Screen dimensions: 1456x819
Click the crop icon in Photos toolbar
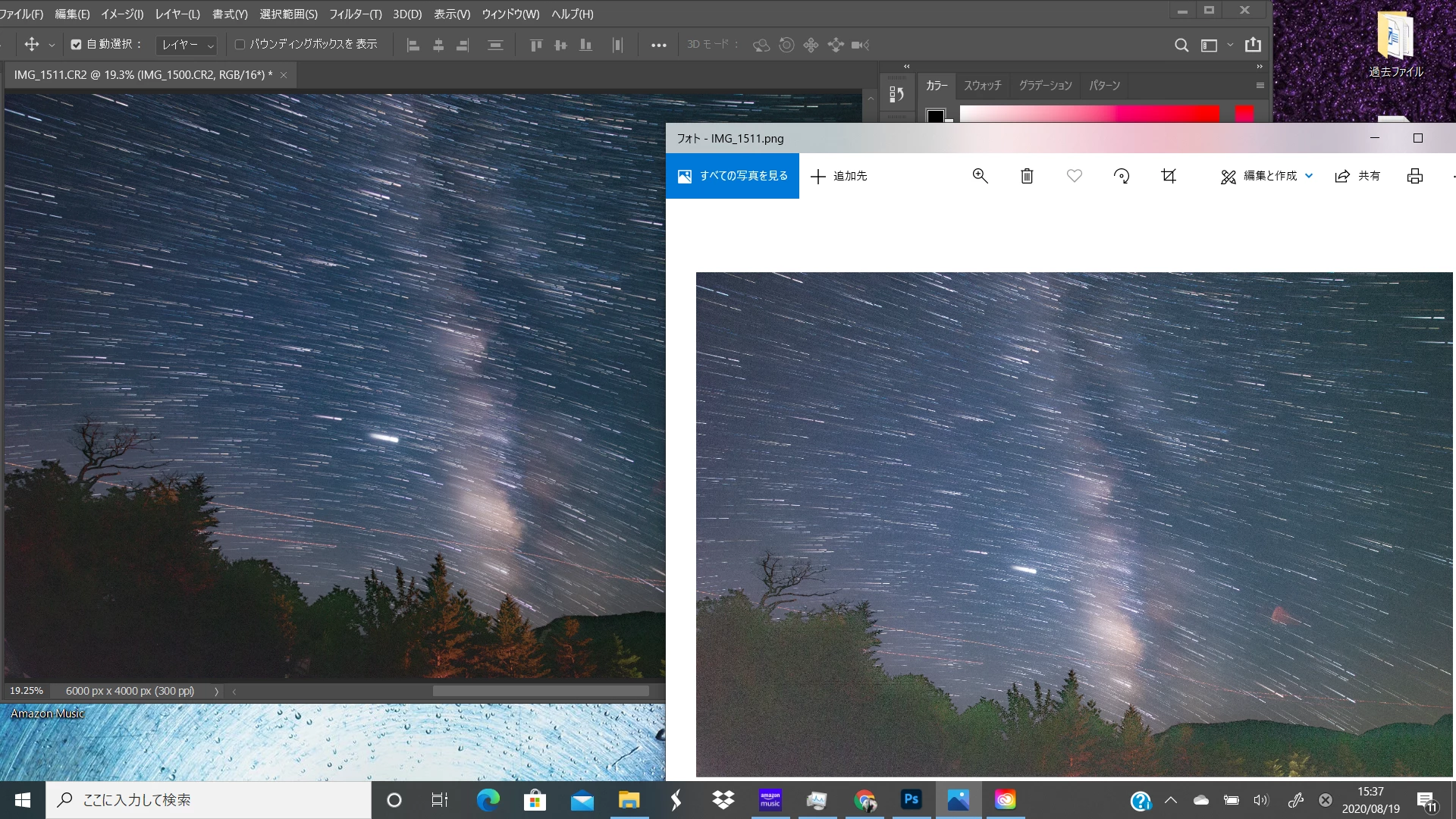[1169, 176]
